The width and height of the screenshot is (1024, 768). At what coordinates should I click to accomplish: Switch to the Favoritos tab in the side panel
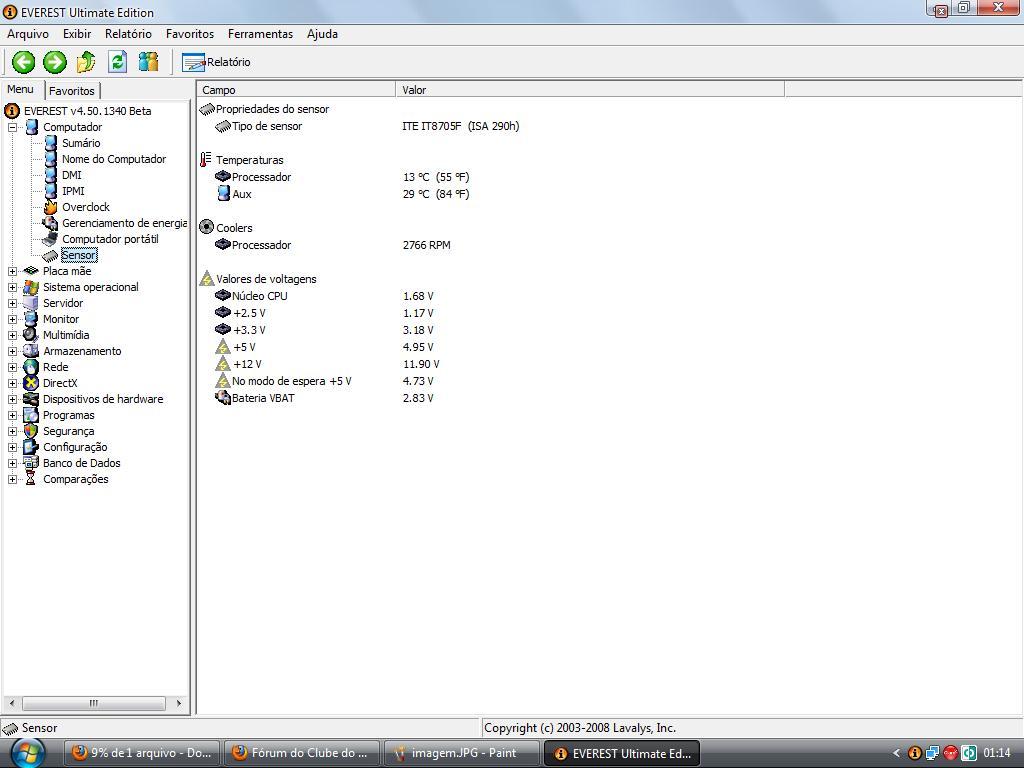point(72,91)
